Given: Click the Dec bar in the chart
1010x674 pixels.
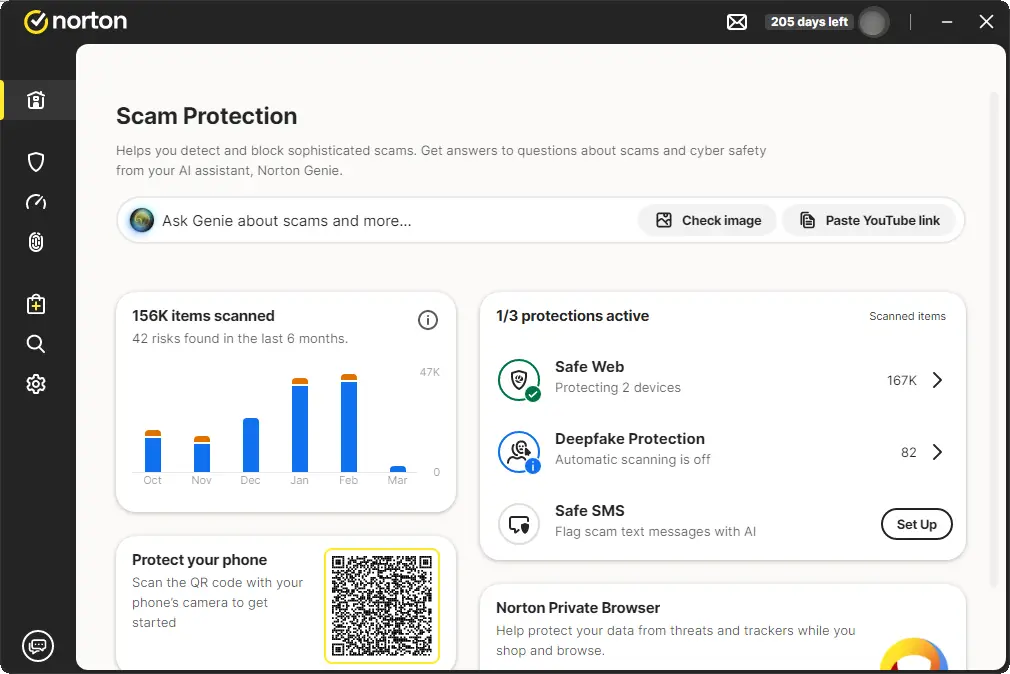Looking at the screenshot, I should click(x=251, y=445).
